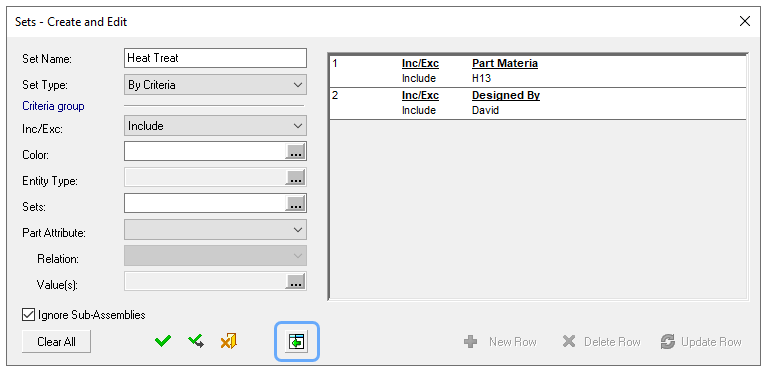Image resolution: width=767 pixels, height=372 pixels.
Task: Open the Set Type dropdown
Action: point(215,85)
